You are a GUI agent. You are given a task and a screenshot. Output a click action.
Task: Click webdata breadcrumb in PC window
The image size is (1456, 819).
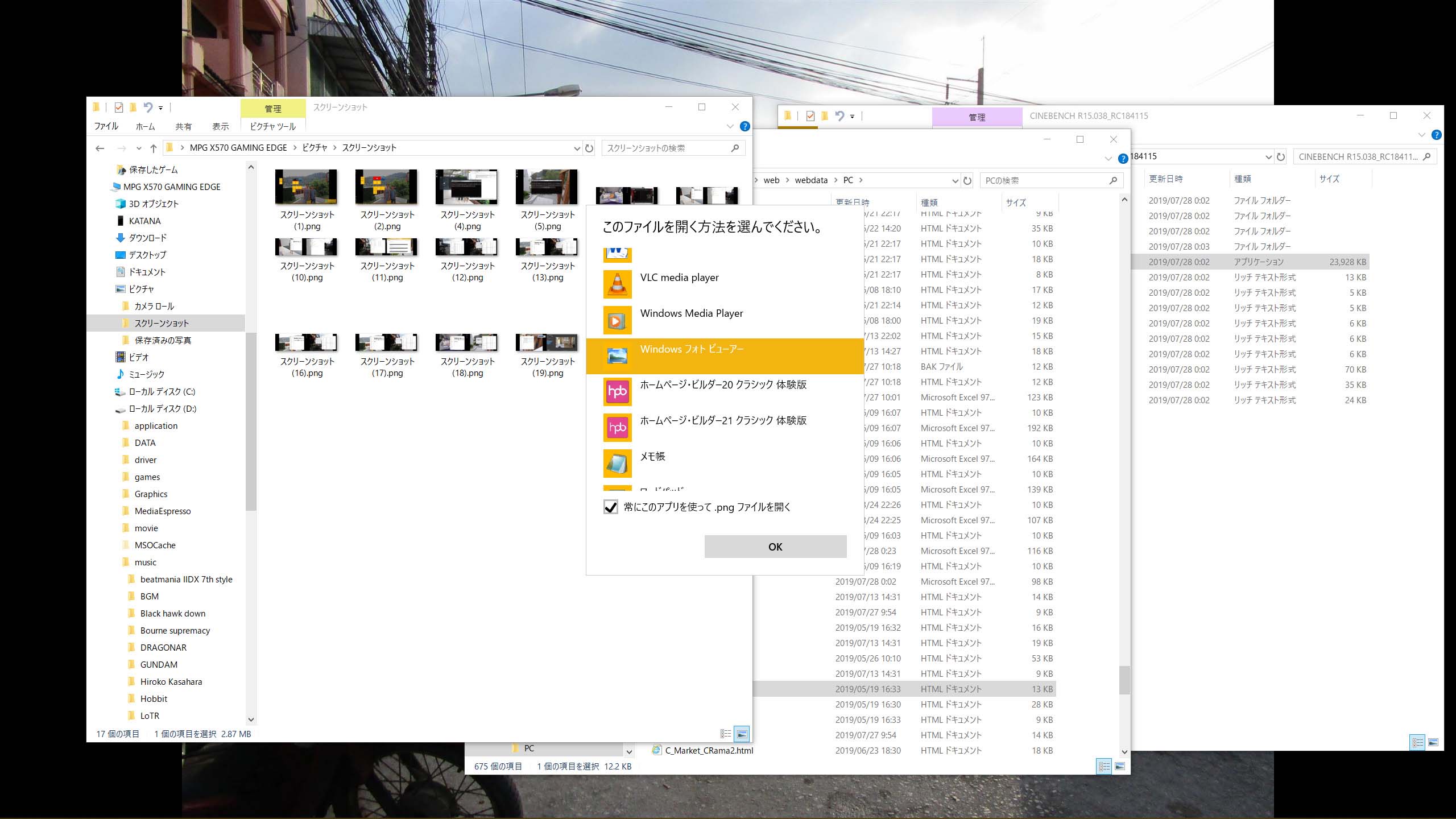tap(811, 180)
